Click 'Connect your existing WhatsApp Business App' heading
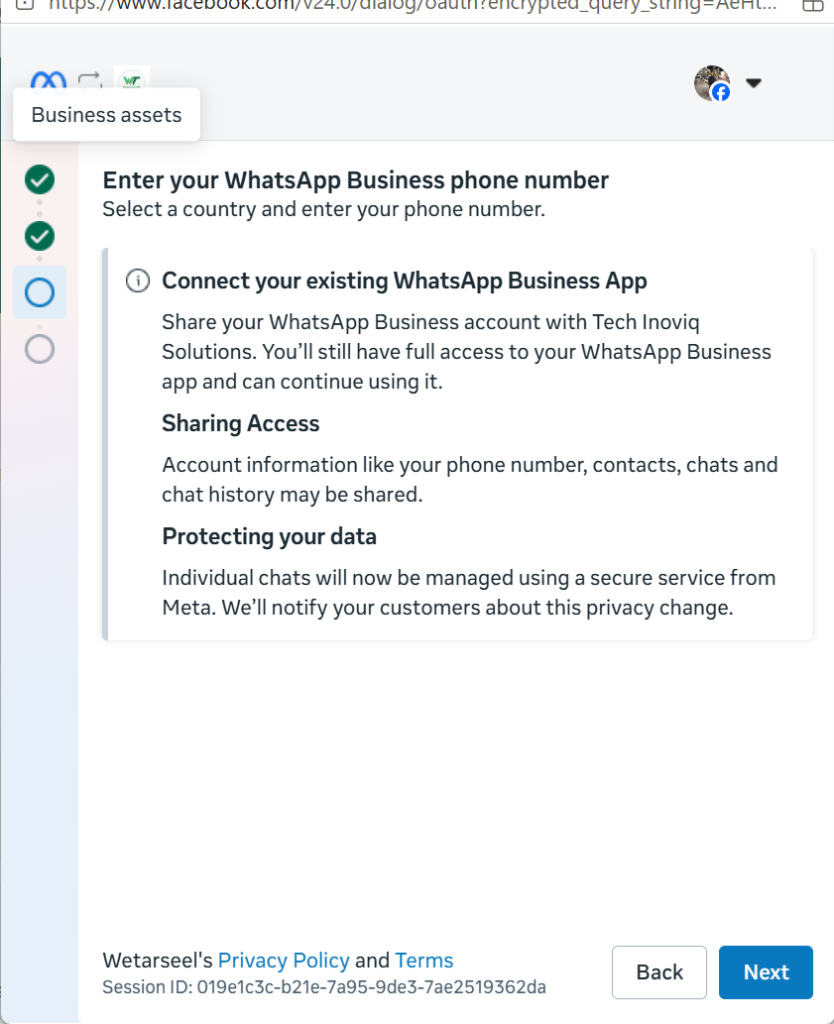 [404, 281]
